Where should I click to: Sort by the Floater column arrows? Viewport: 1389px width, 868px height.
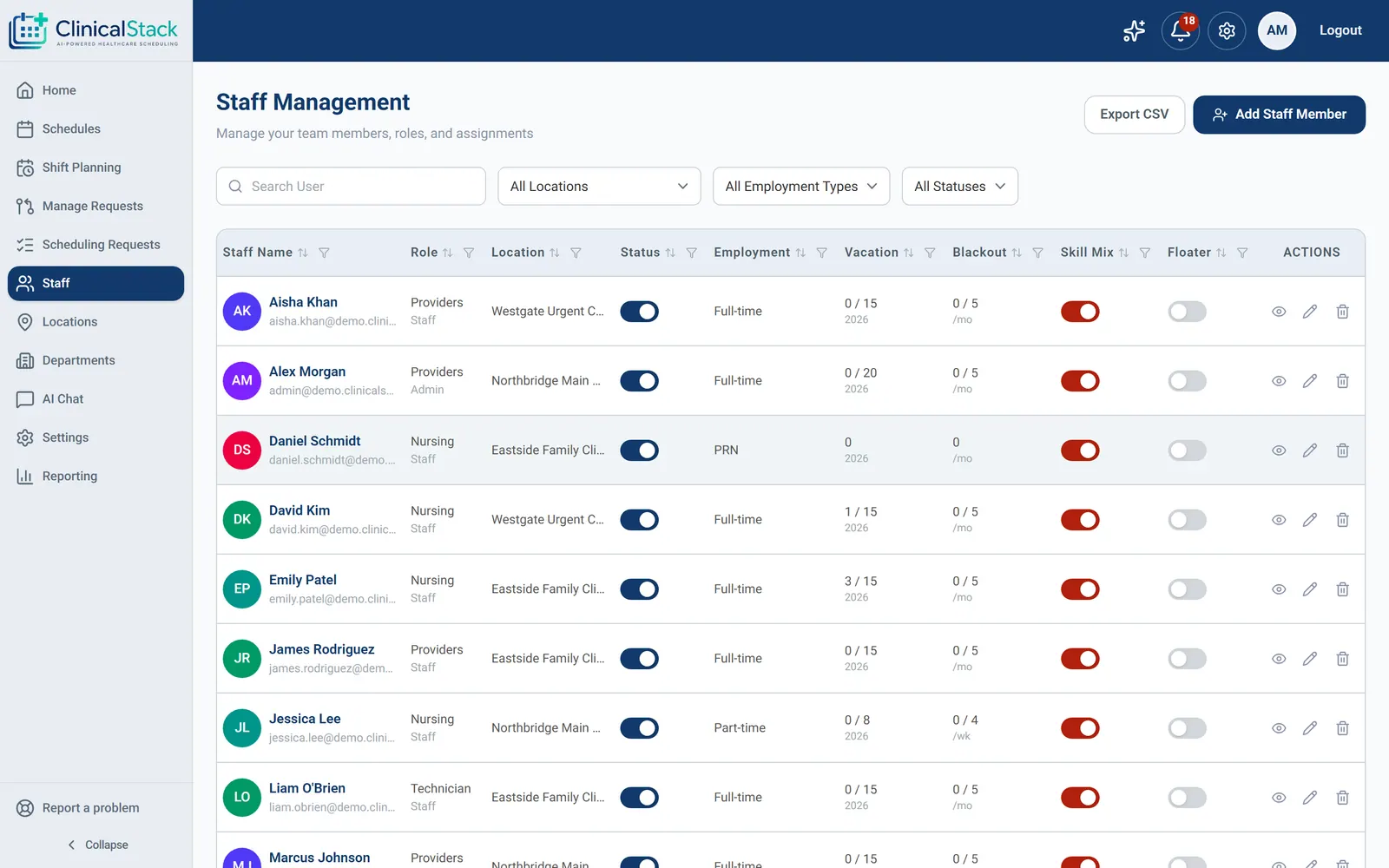click(x=1221, y=253)
